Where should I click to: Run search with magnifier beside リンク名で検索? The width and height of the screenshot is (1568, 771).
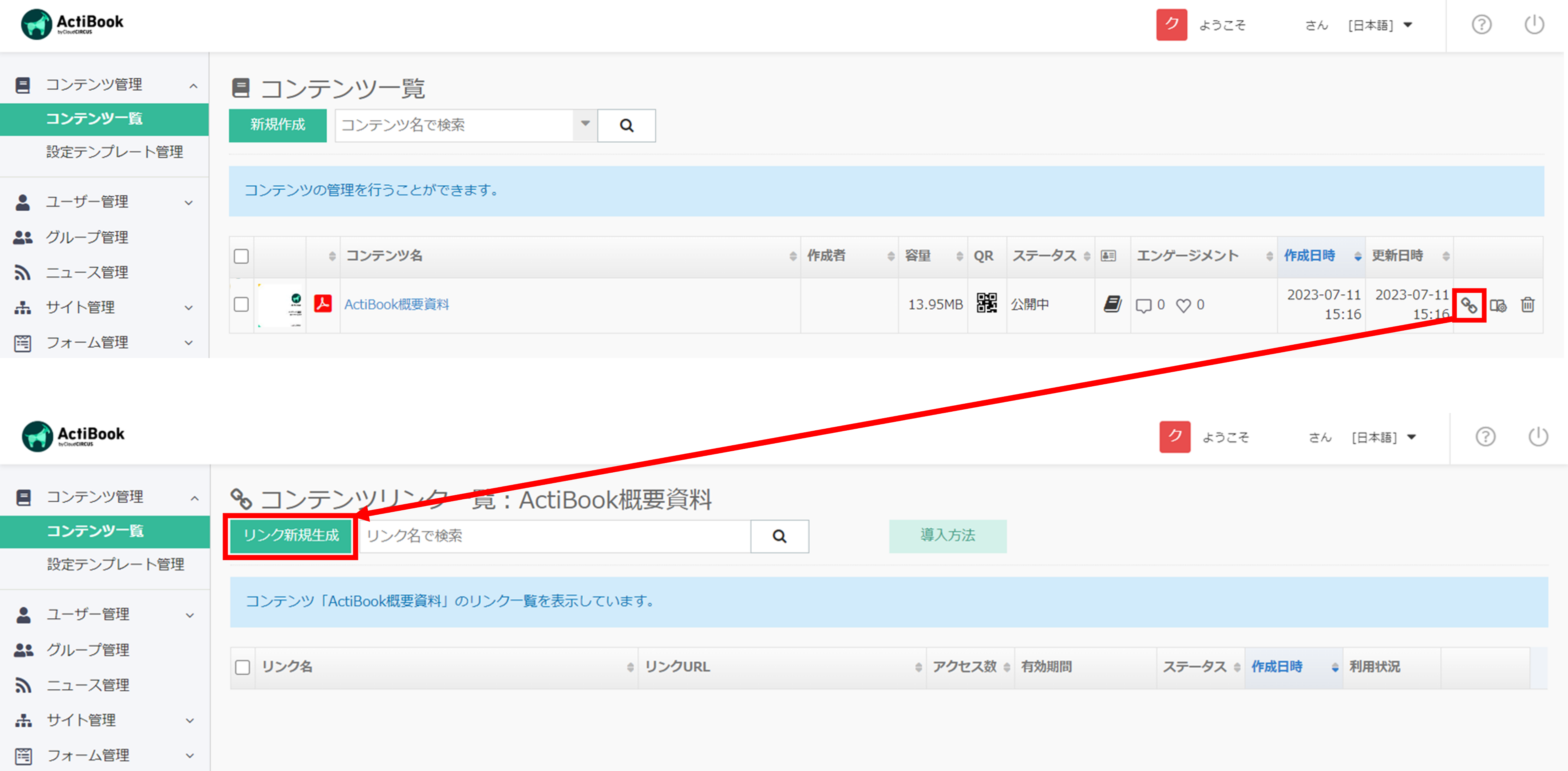tap(780, 536)
